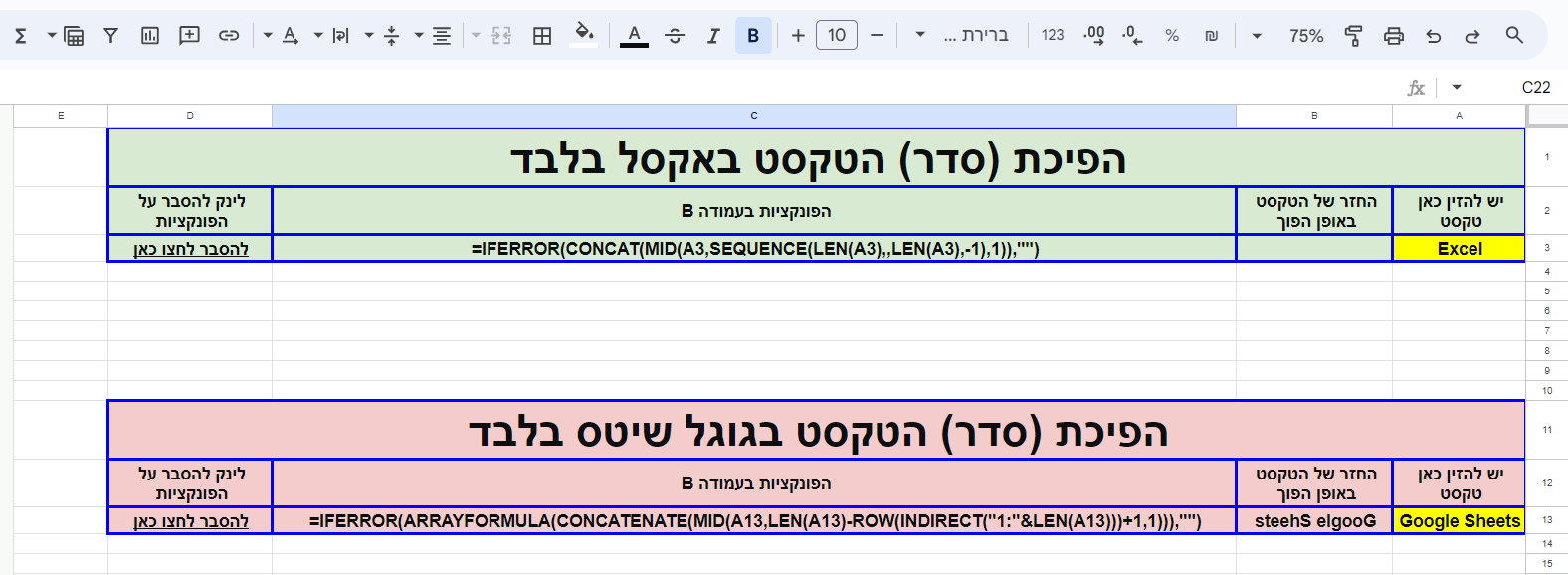Open the fill color bucket picker

(585, 36)
